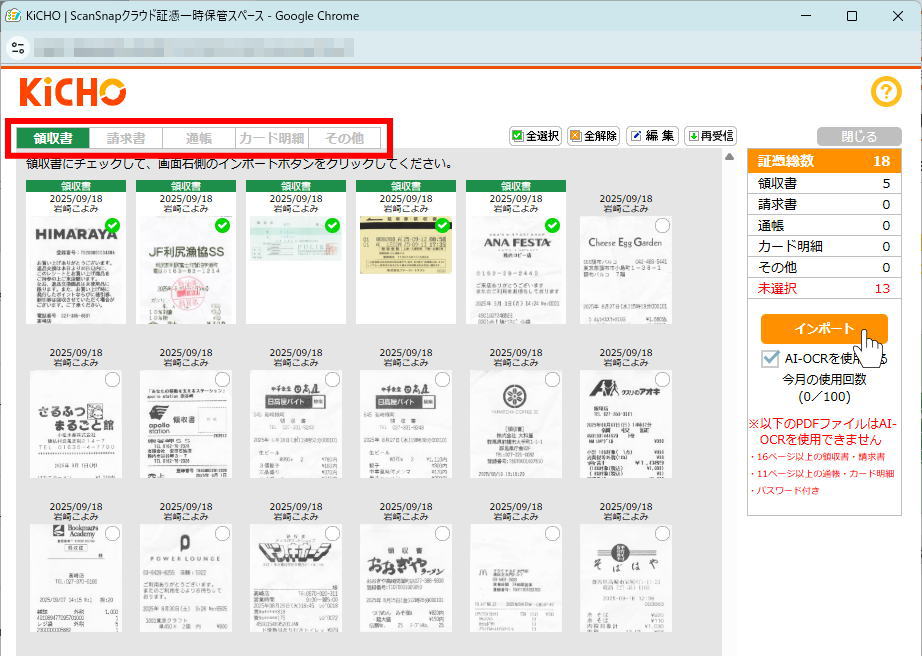Viewport: 922px width, 656px height.
Task: Select the apollo station receipt circle
Action: tap(222, 379)
